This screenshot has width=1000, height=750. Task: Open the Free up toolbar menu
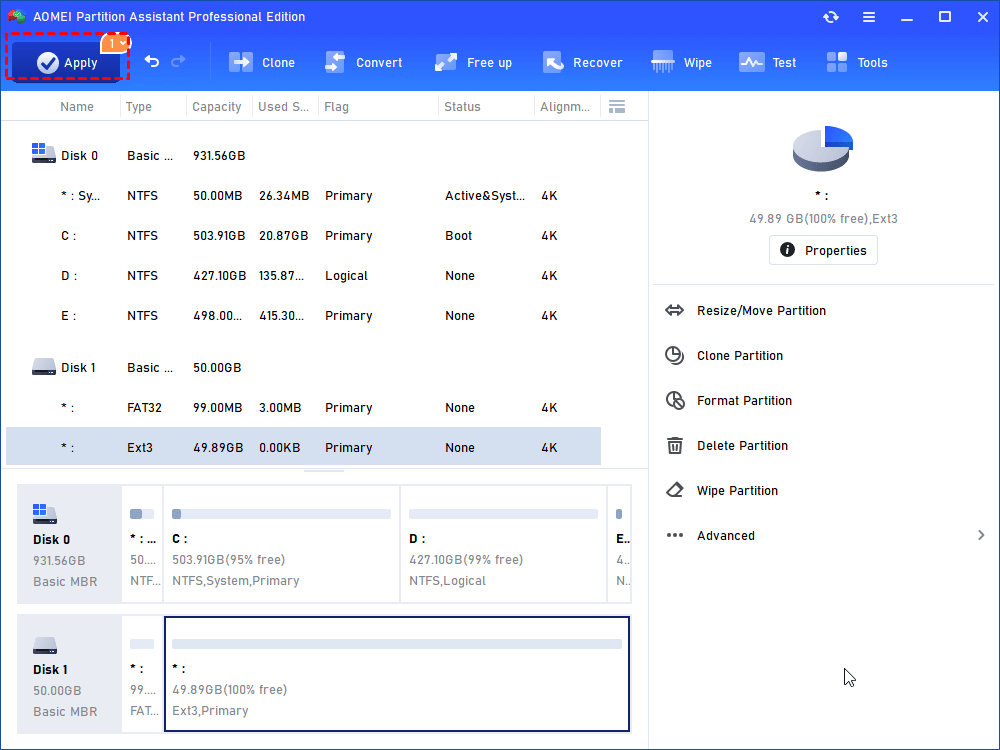[473, 62]
